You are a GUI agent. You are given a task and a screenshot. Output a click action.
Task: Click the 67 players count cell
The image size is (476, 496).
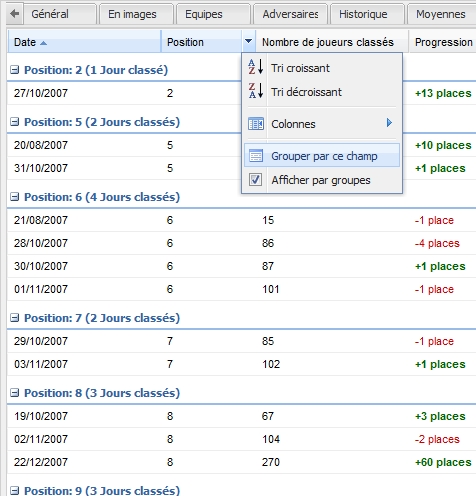268,416
